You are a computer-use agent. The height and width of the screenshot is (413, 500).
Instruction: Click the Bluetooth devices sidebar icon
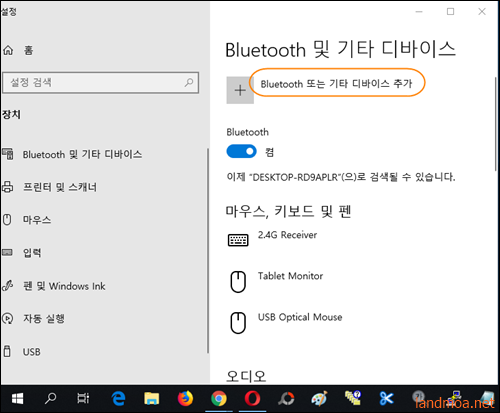[8, 154]
